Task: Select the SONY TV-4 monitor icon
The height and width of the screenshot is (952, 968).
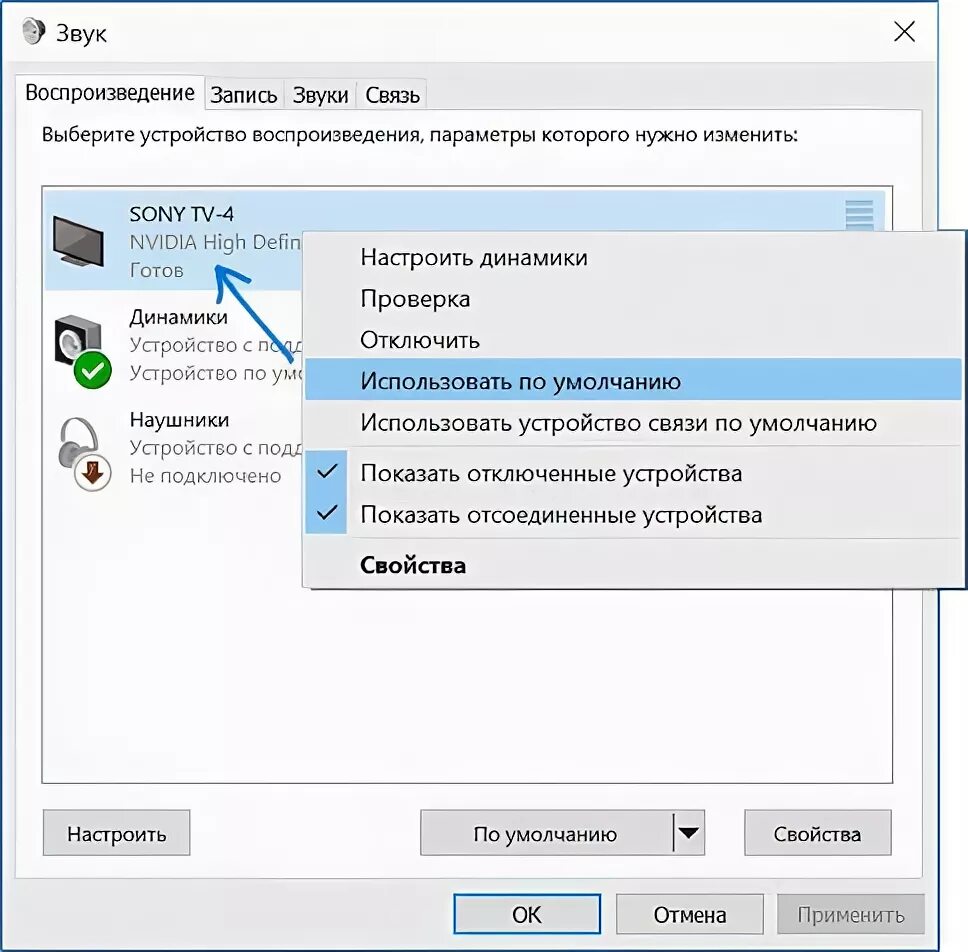Action: click(78, 241)
